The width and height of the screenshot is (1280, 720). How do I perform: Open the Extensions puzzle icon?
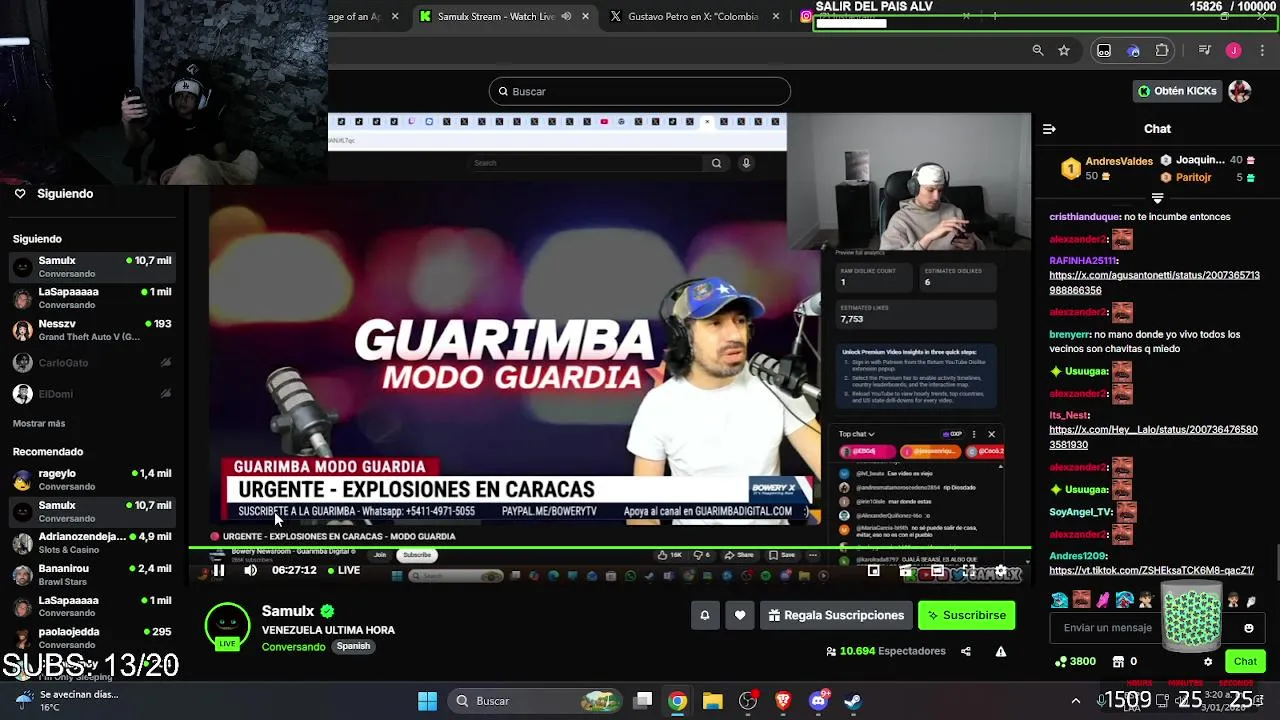pyautogui.click(x=1162, y=50)
